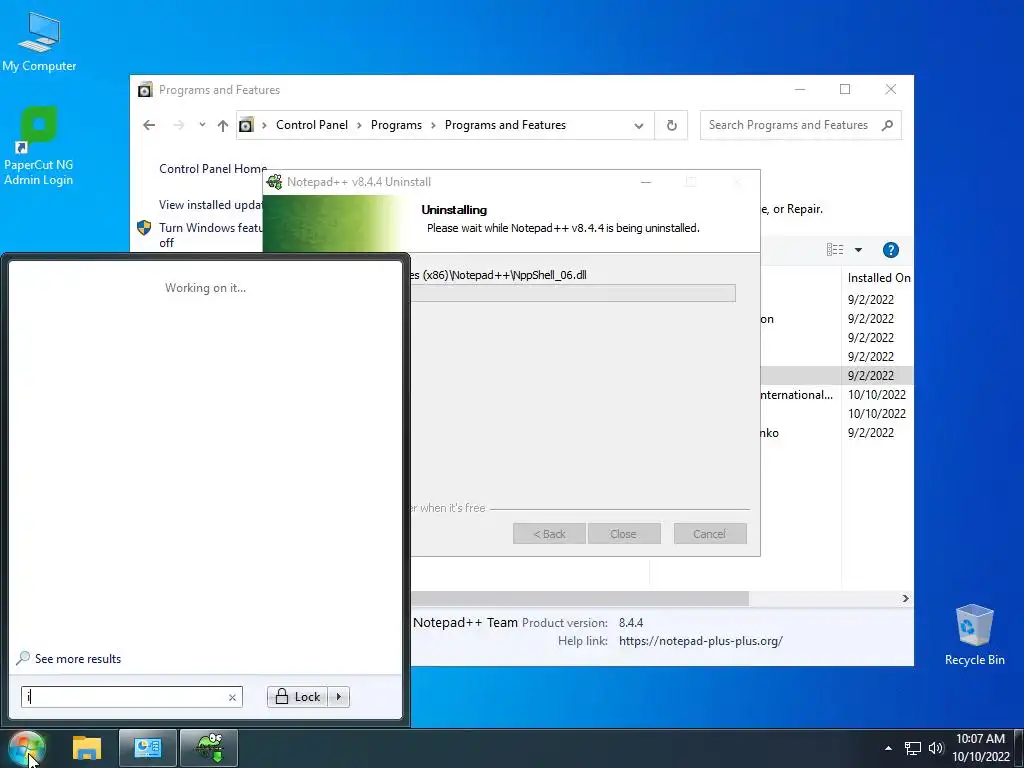Maximize the Programs and Features window
The width and height of the screenshot is (1024, 768).
pos(845,89)
